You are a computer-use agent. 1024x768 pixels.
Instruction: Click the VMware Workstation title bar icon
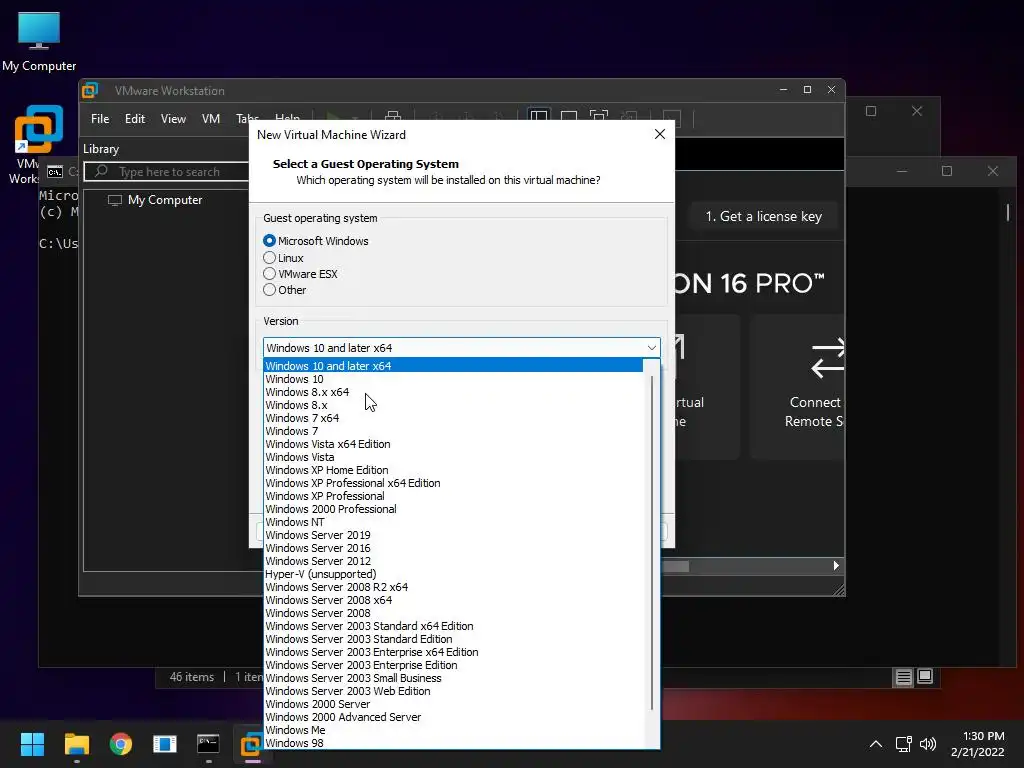[x=90, y=90]
